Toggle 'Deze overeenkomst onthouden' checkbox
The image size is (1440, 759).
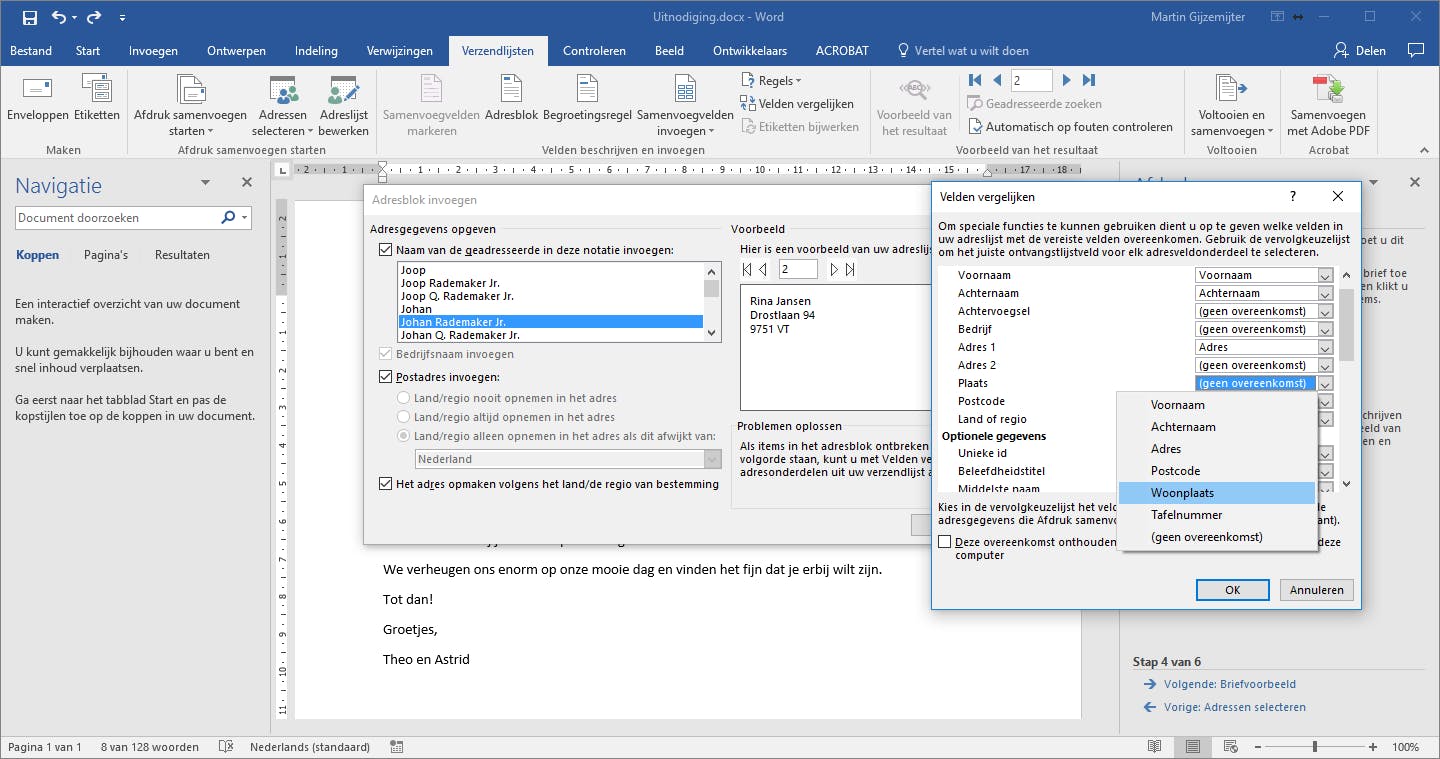tap(946, 542)
